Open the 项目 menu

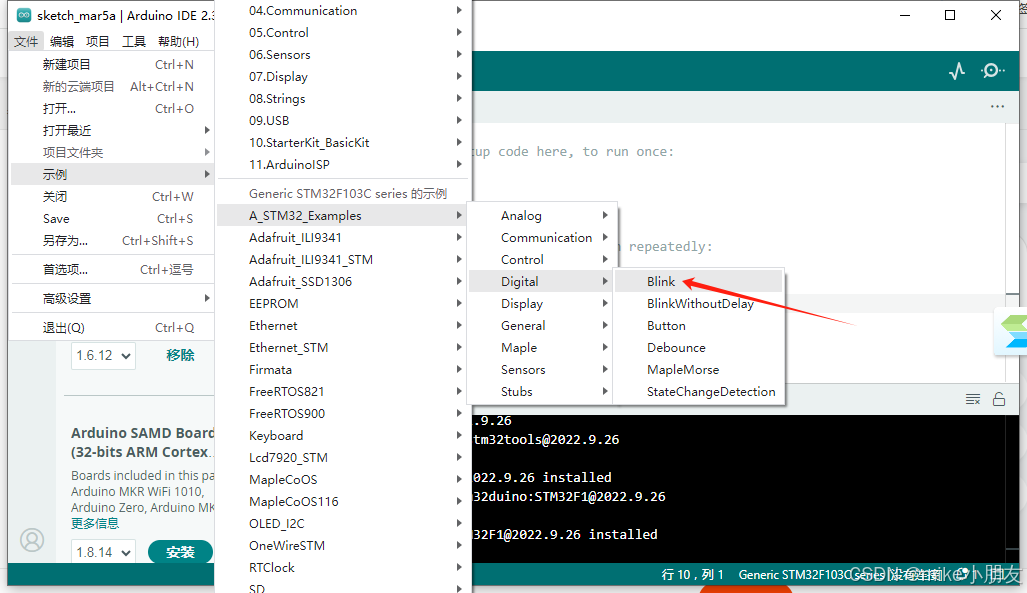pyautogui.click(x=98, y=41)
